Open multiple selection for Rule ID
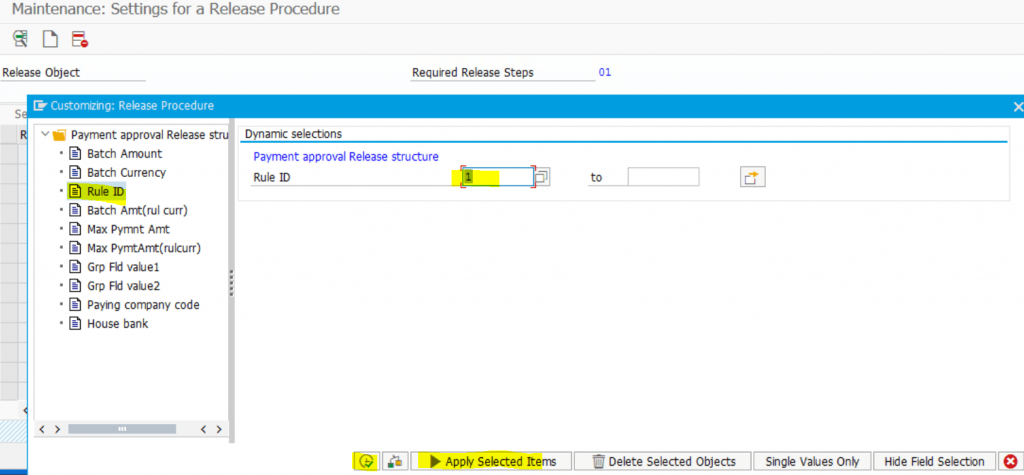The width and height of the screenshot is (1024, 475). coord(752,177)
